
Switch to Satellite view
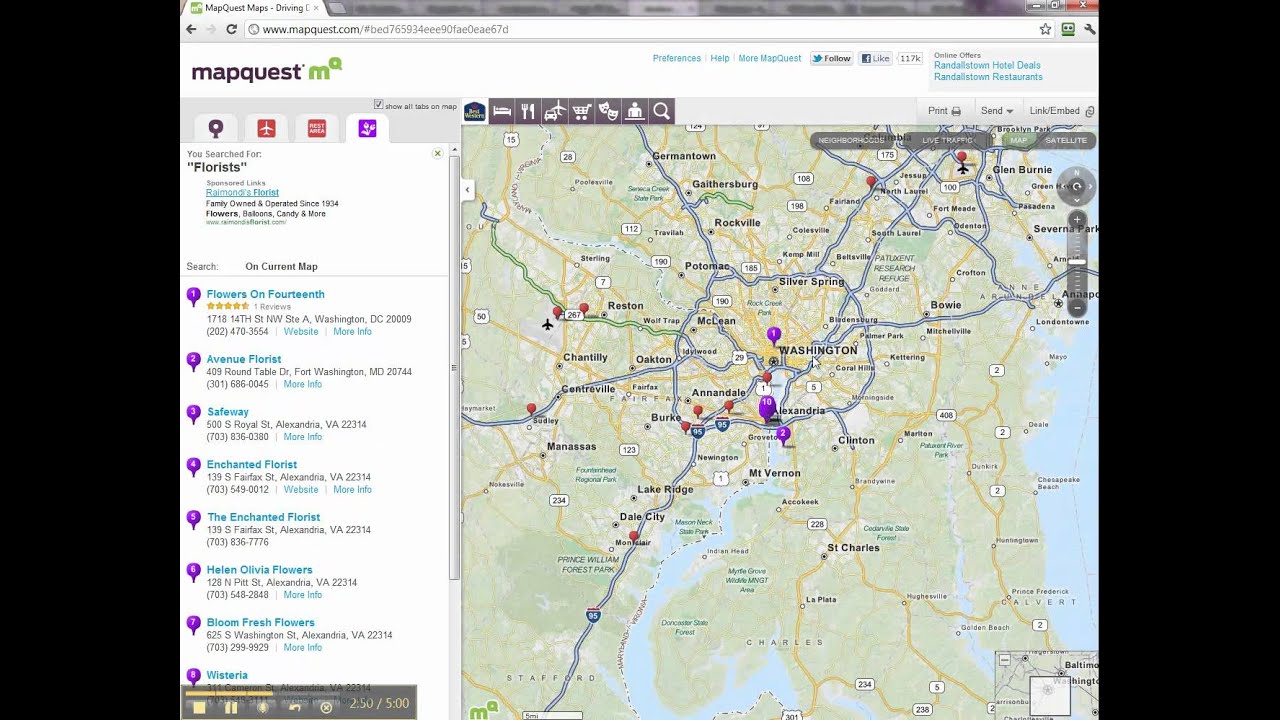coord(1066,140)
